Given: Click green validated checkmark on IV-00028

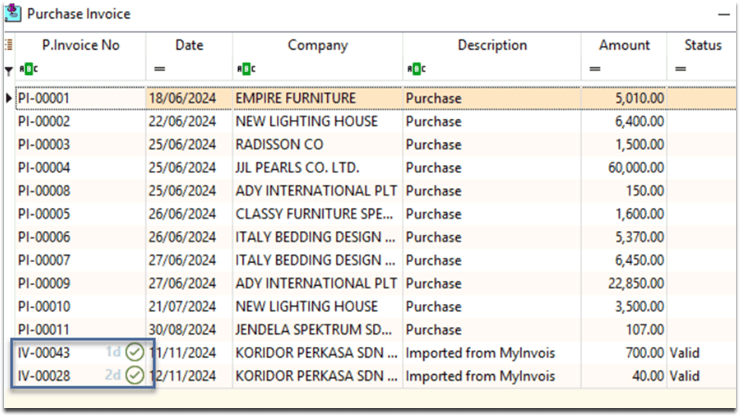Looking at the screenshot, I should point(135,376).
